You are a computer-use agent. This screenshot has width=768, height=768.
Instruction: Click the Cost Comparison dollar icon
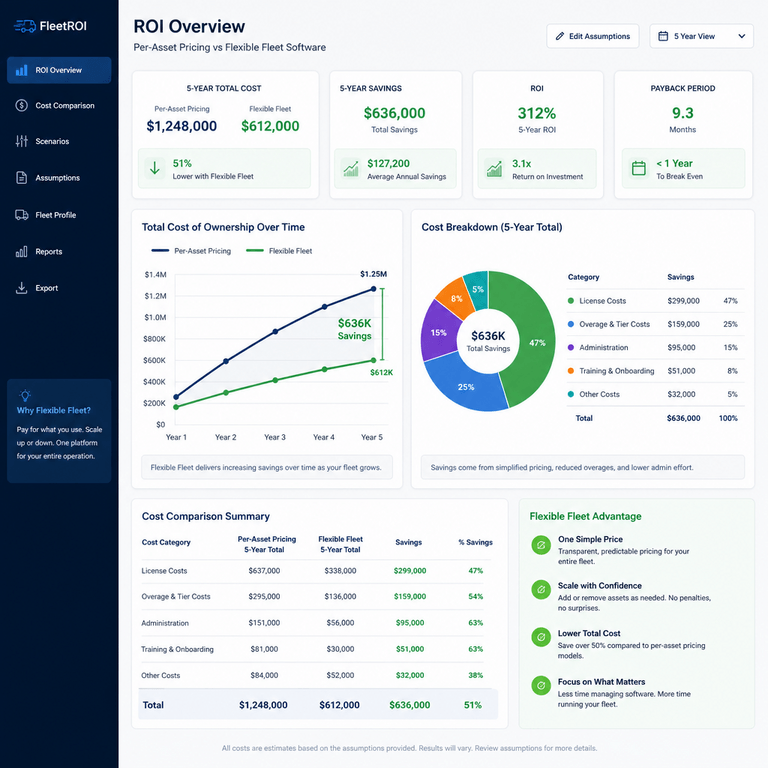click(x=22, y=105)
